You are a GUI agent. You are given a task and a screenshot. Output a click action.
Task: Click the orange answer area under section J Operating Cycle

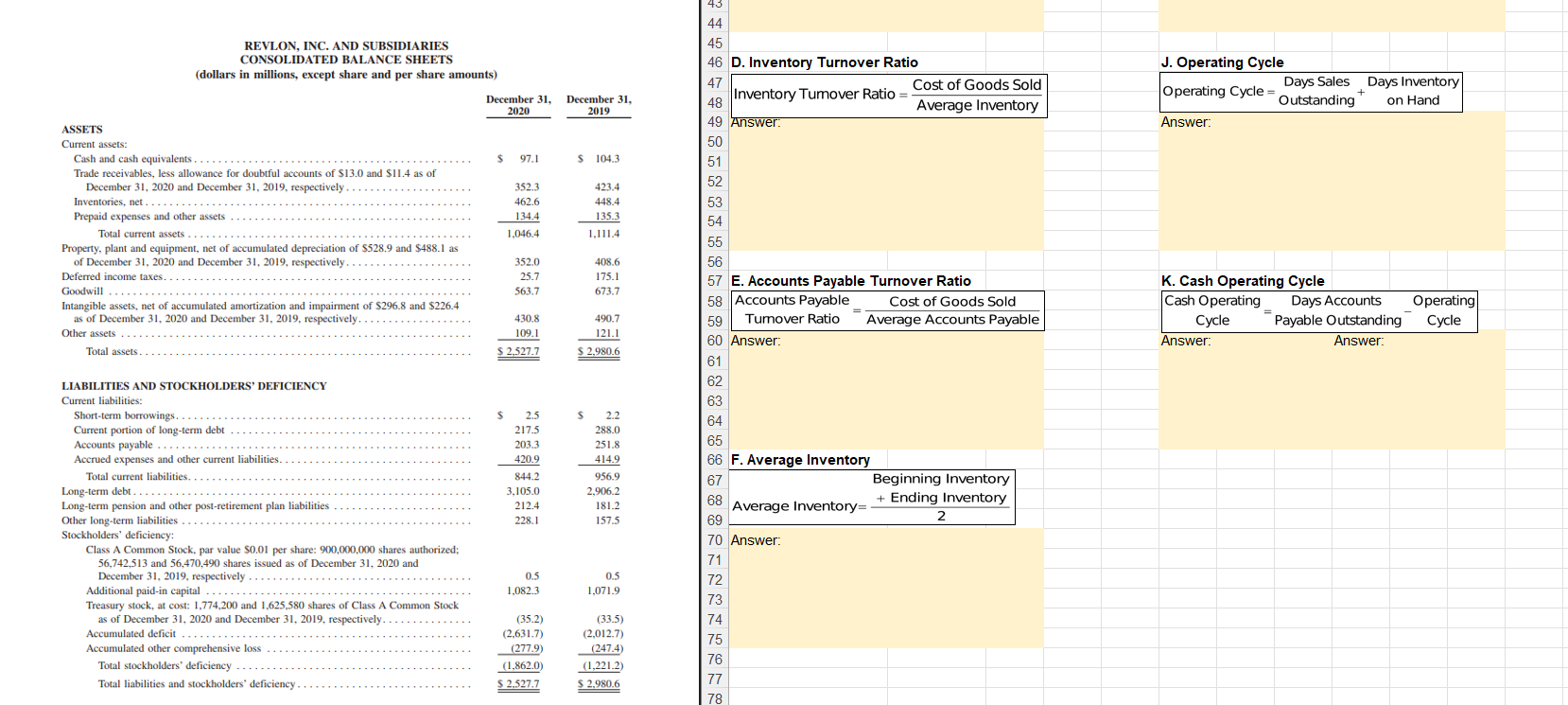point(1332,181)
